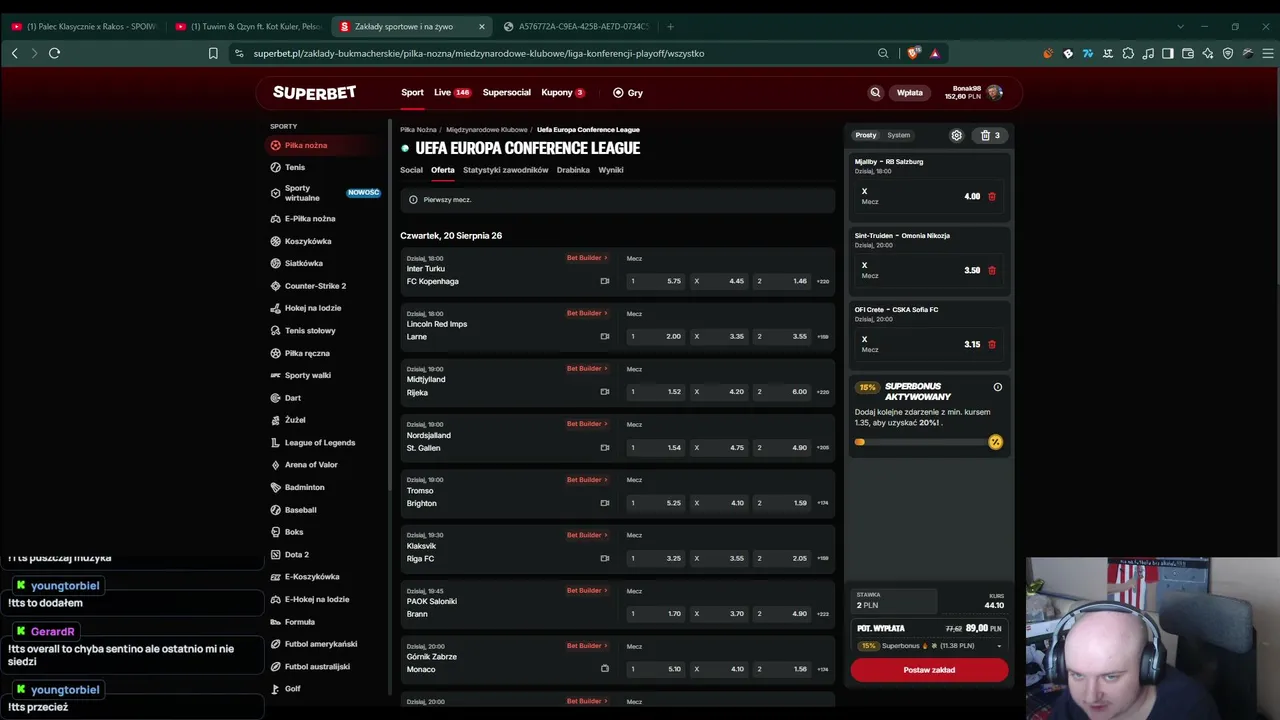Open Tenis in sports sidebar

click(295, 167)
